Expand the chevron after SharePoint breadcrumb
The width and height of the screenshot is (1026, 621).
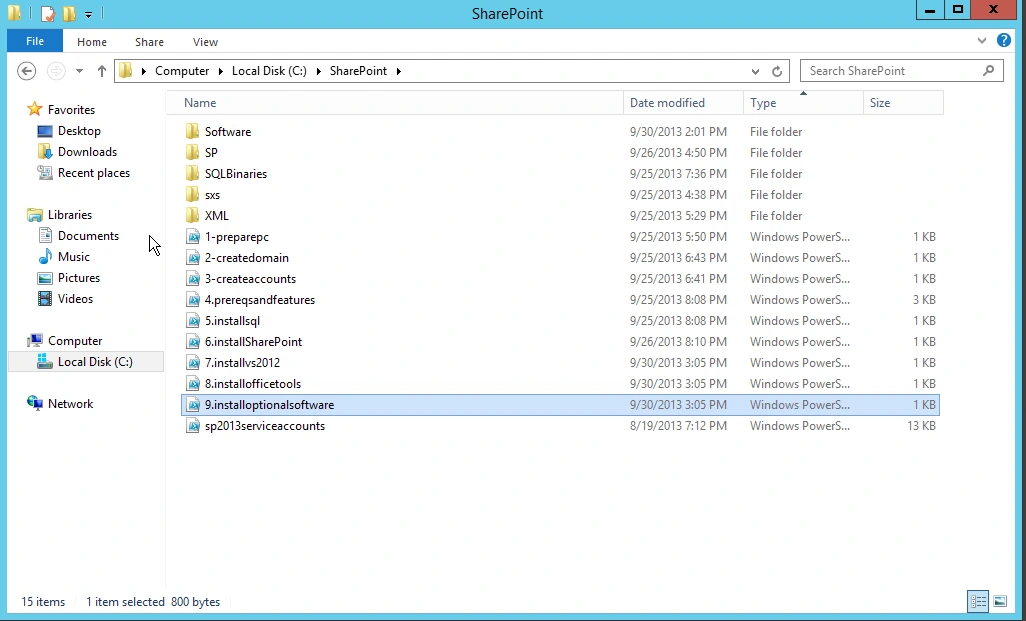398,71
